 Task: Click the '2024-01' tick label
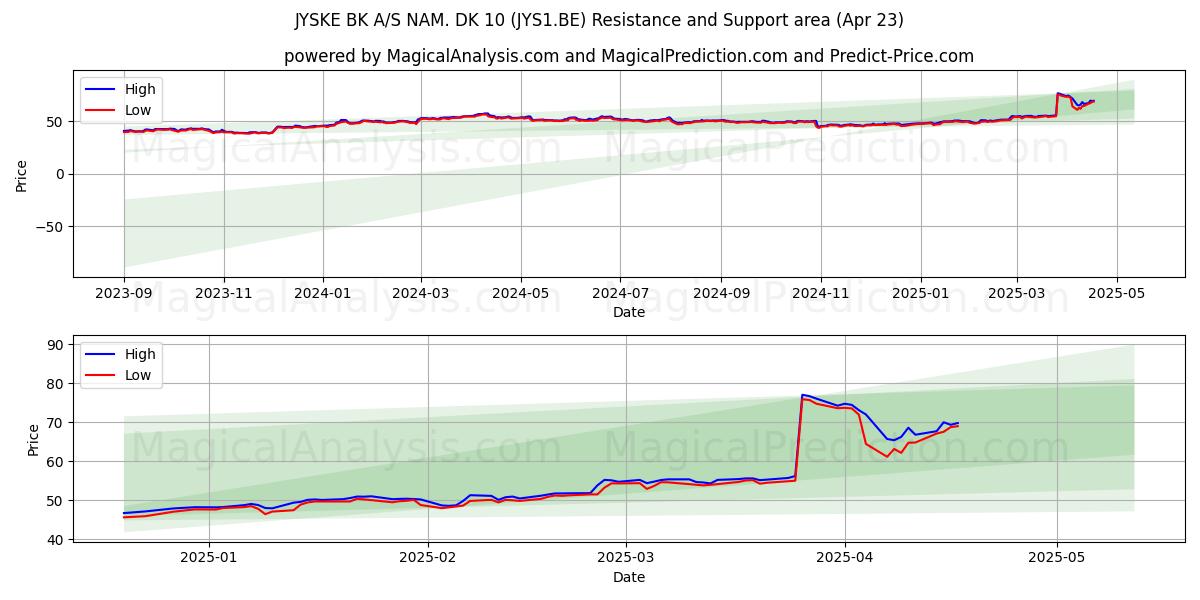pyautogui.click(x=323, y=294)
